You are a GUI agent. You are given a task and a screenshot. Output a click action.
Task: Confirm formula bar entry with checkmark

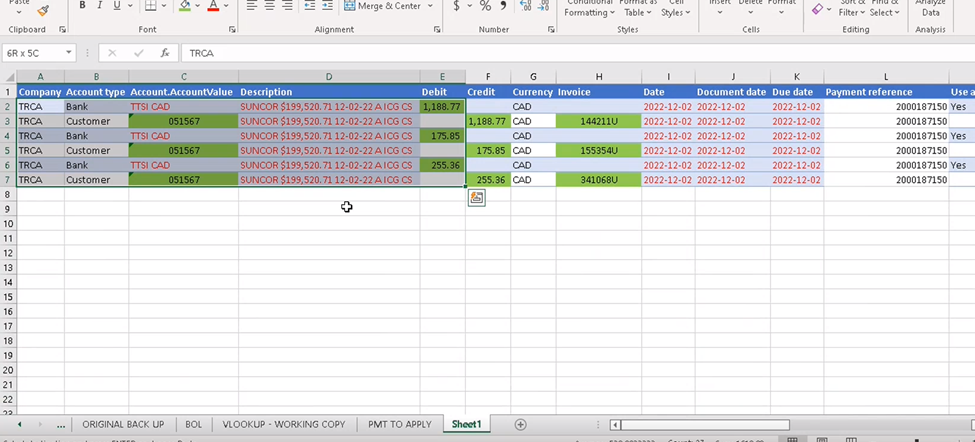click(139, 53)
